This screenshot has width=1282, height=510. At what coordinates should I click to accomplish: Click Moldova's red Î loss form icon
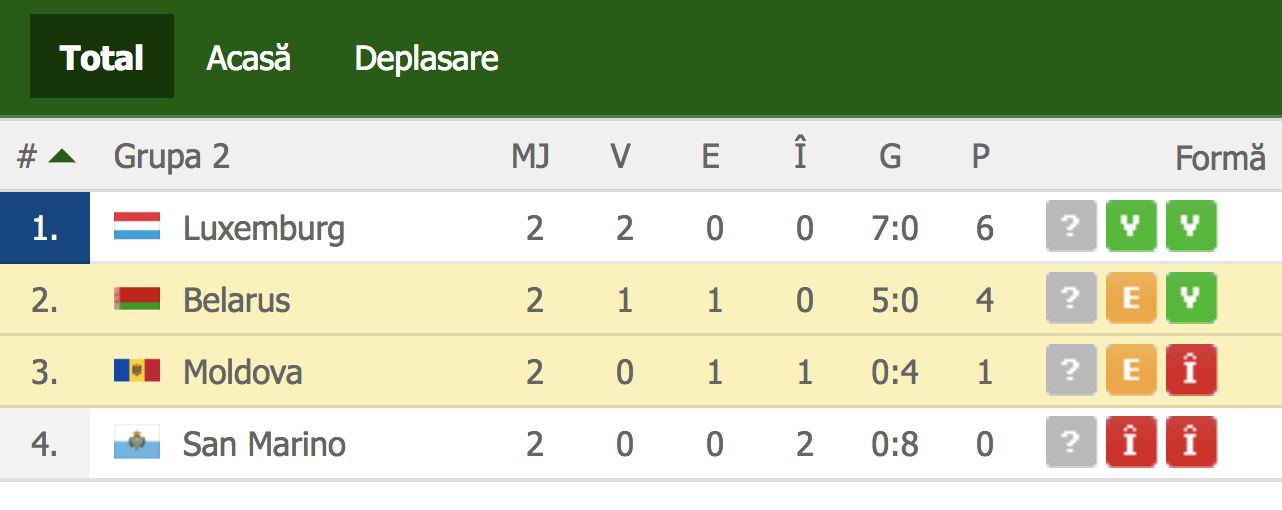point(1191,370)
